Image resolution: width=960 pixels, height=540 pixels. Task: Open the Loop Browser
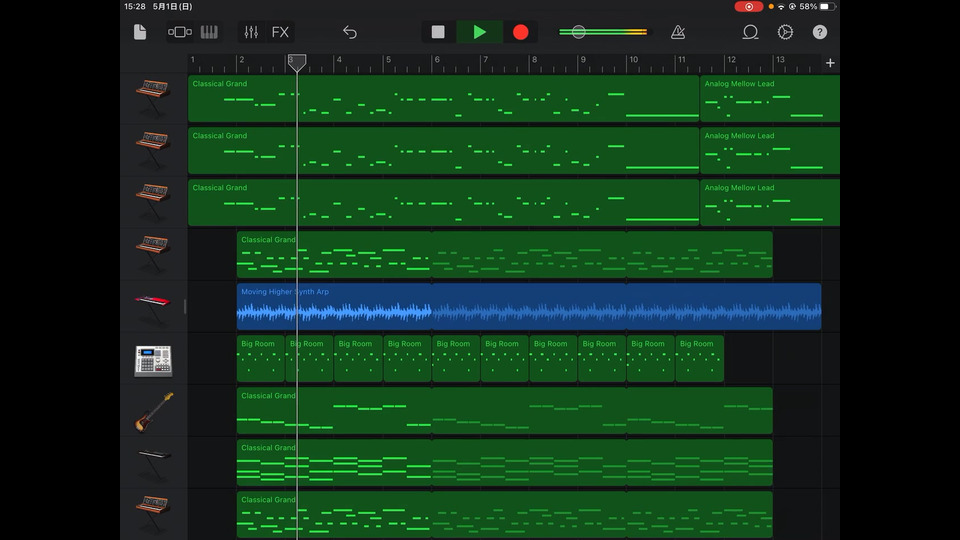click(750, 32)
